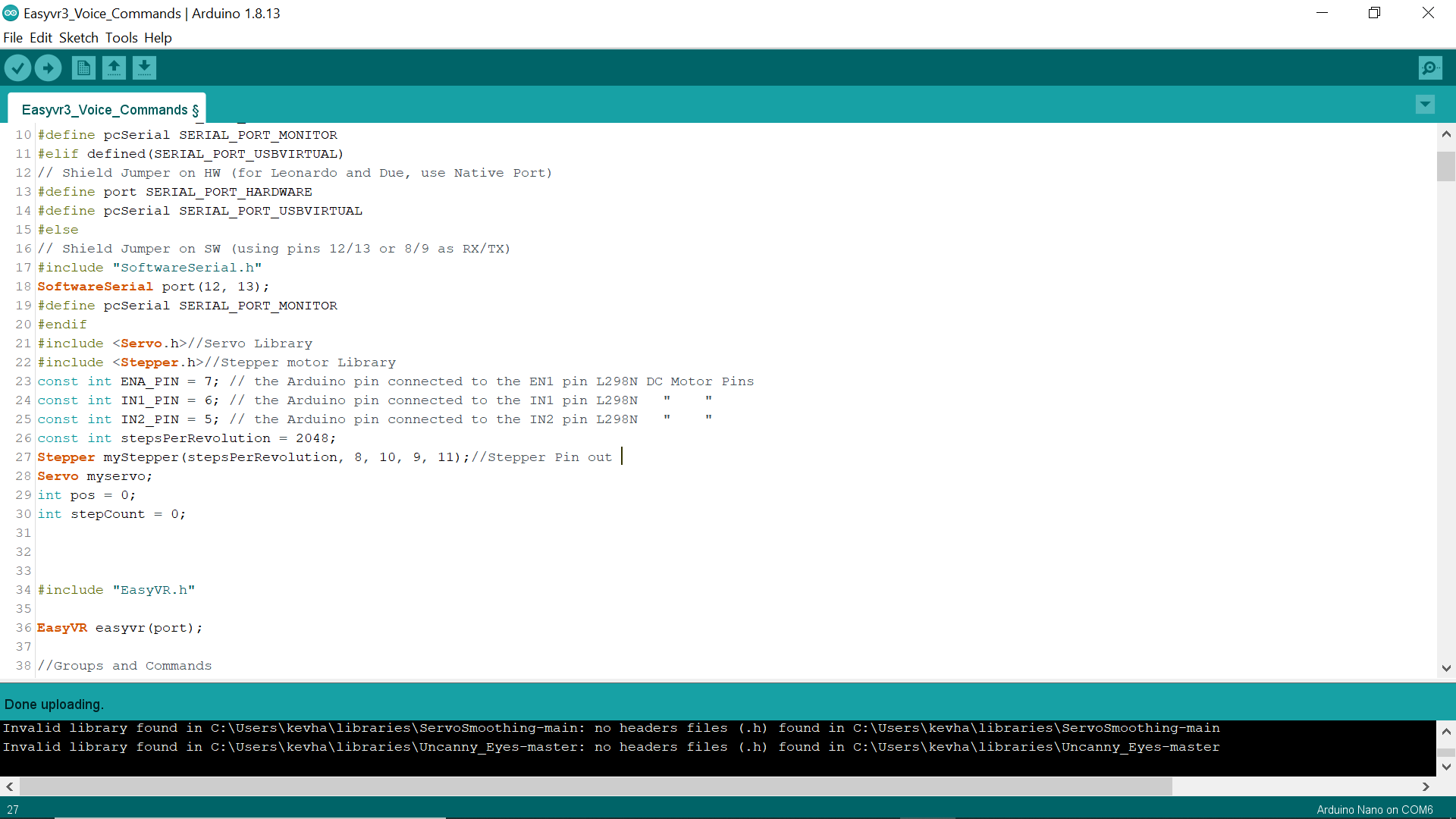This screenshot has width=1456, height=819.
Task: Open the Serial Monitor
Action: click(x=1430, y=67)
